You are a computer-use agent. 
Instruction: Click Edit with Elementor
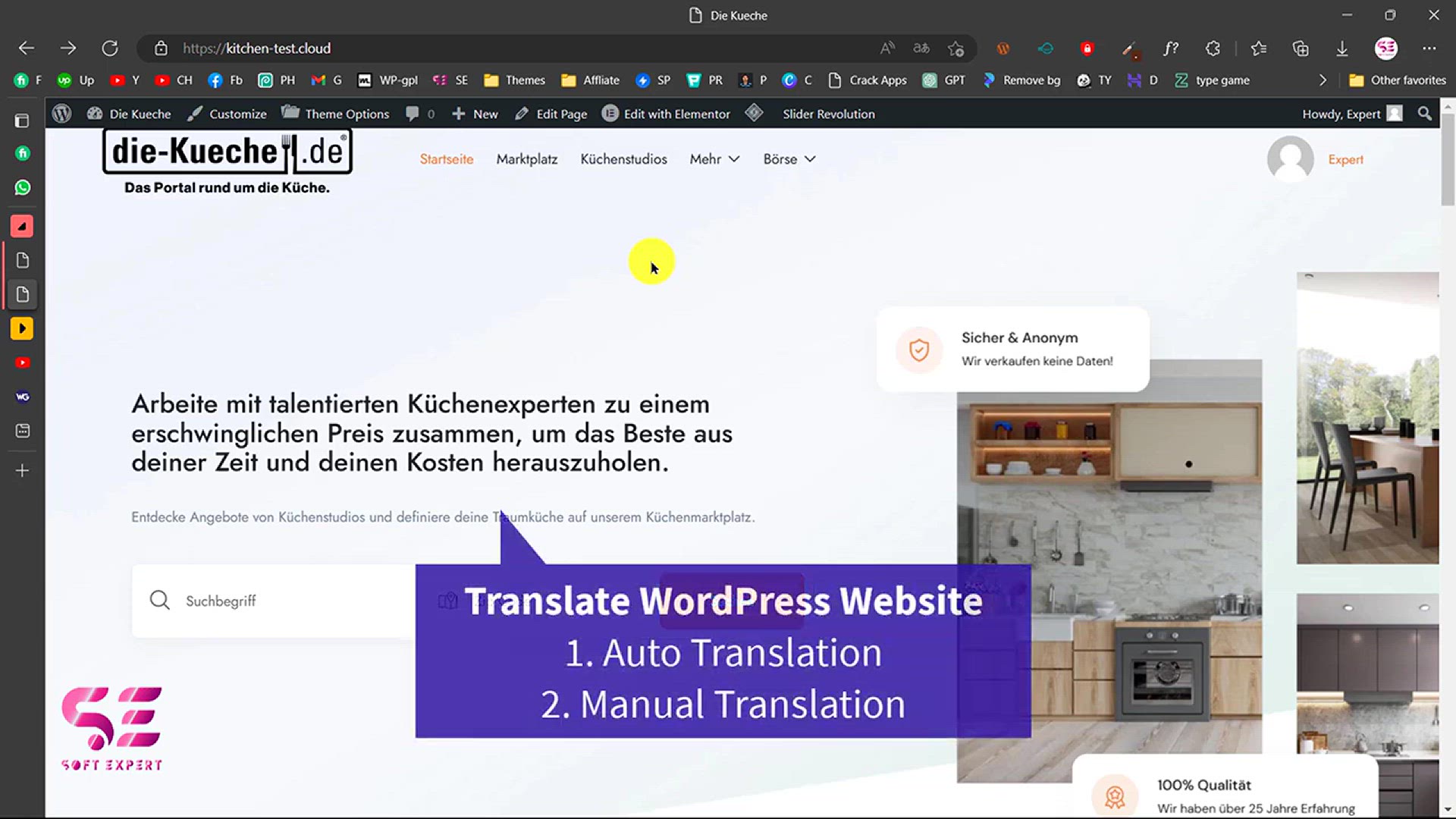[x=666, y=114]
